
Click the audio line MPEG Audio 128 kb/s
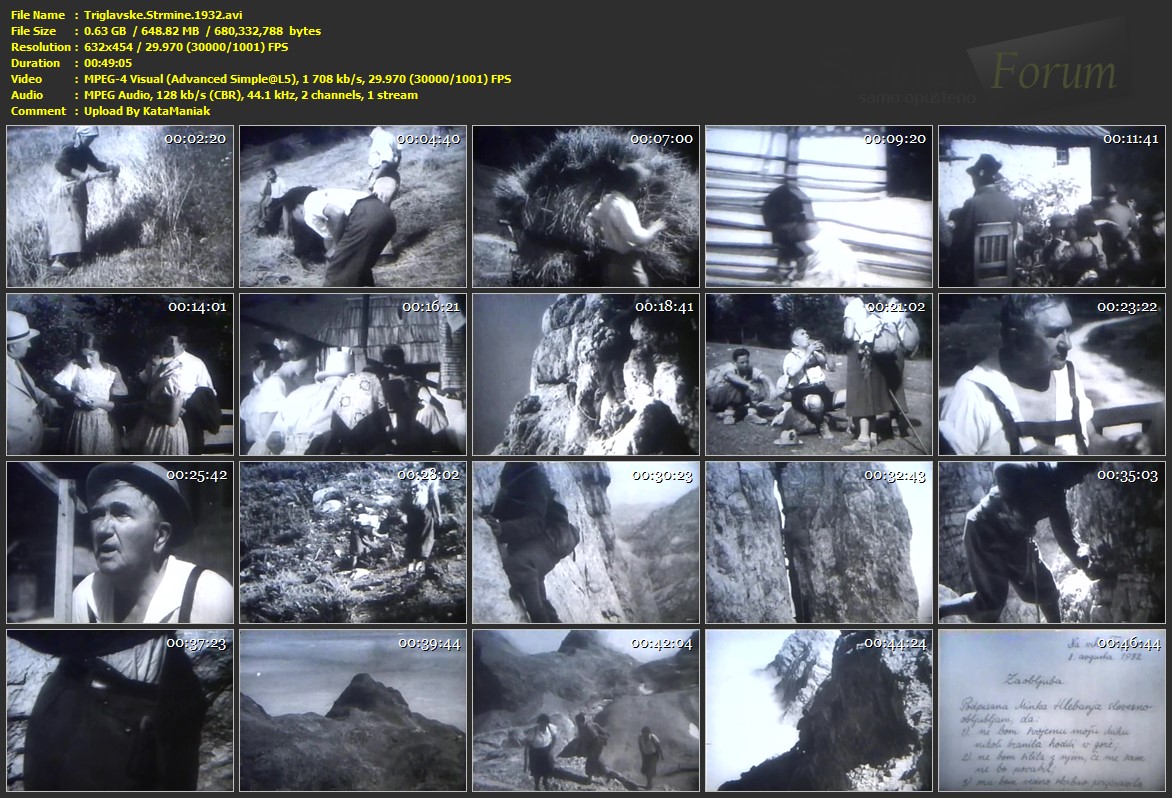pos(251,95)
